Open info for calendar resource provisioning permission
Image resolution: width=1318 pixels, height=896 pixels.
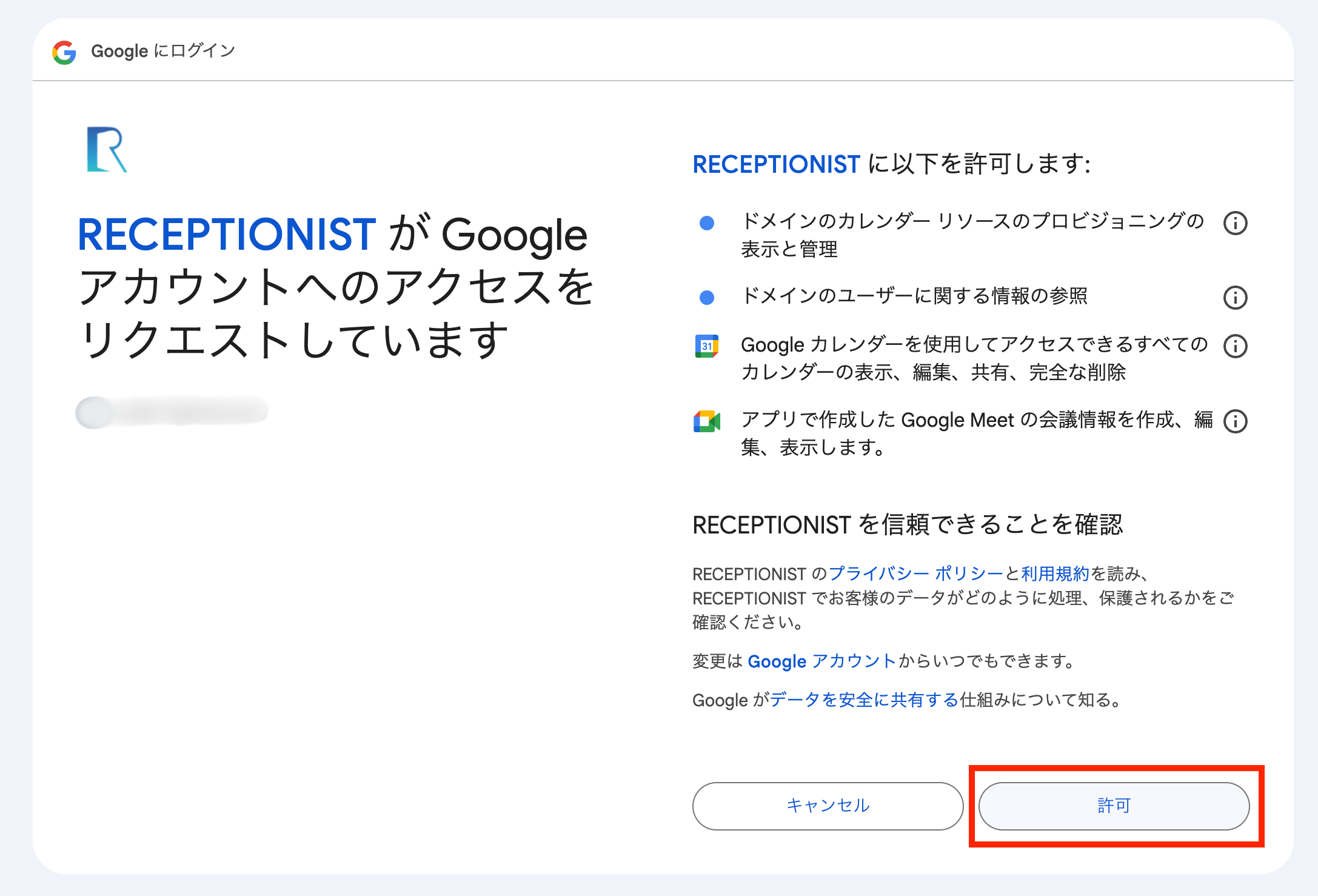[x=1235, y=223]
